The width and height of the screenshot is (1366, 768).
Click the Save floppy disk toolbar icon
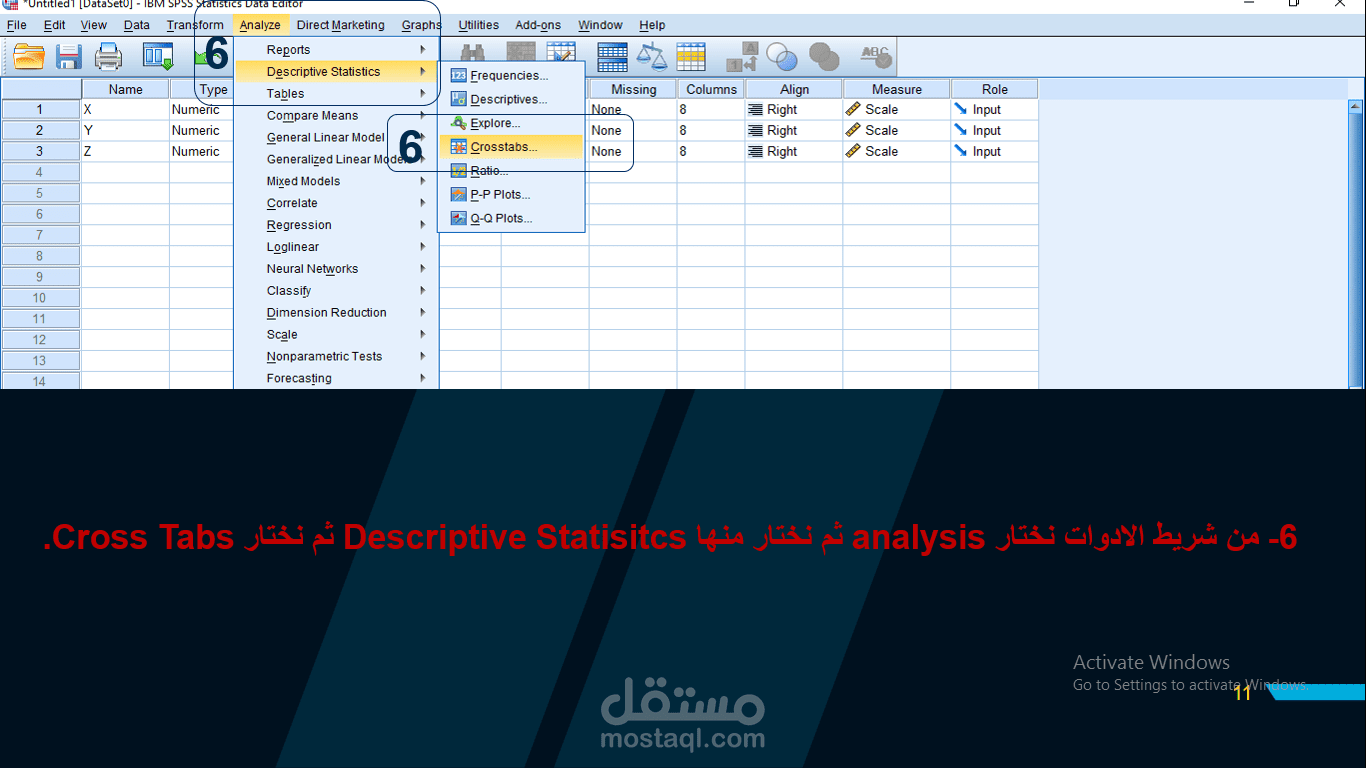(69, 57)
